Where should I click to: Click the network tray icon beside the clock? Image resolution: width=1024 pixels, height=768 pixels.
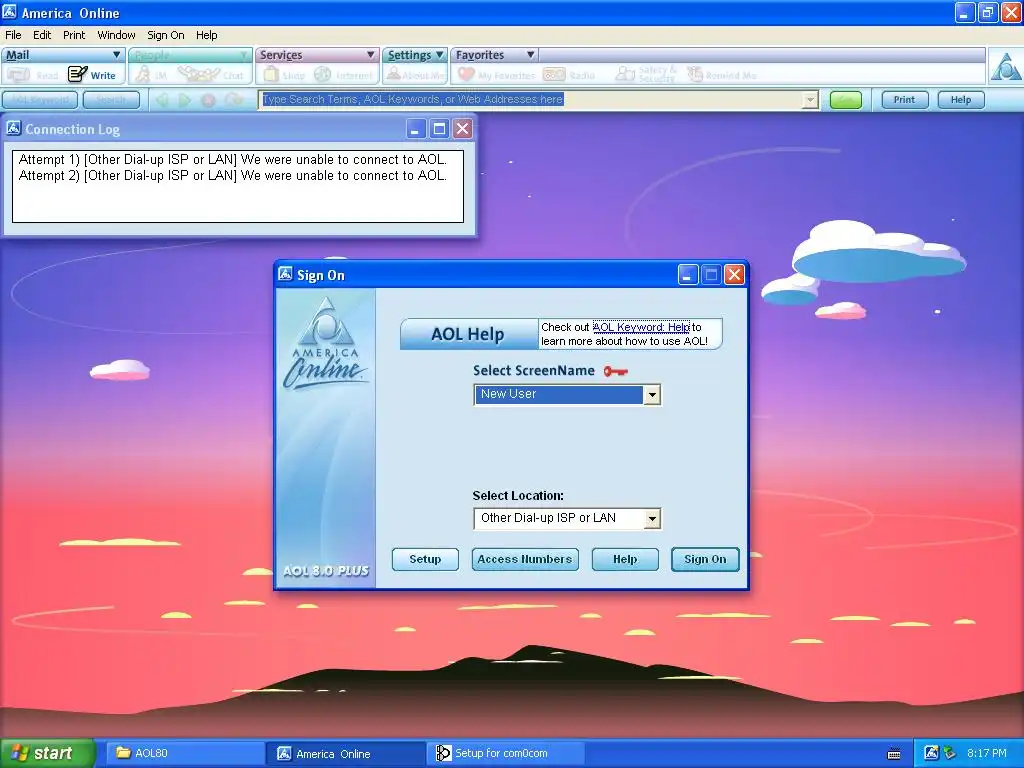(x=949, y=753)
